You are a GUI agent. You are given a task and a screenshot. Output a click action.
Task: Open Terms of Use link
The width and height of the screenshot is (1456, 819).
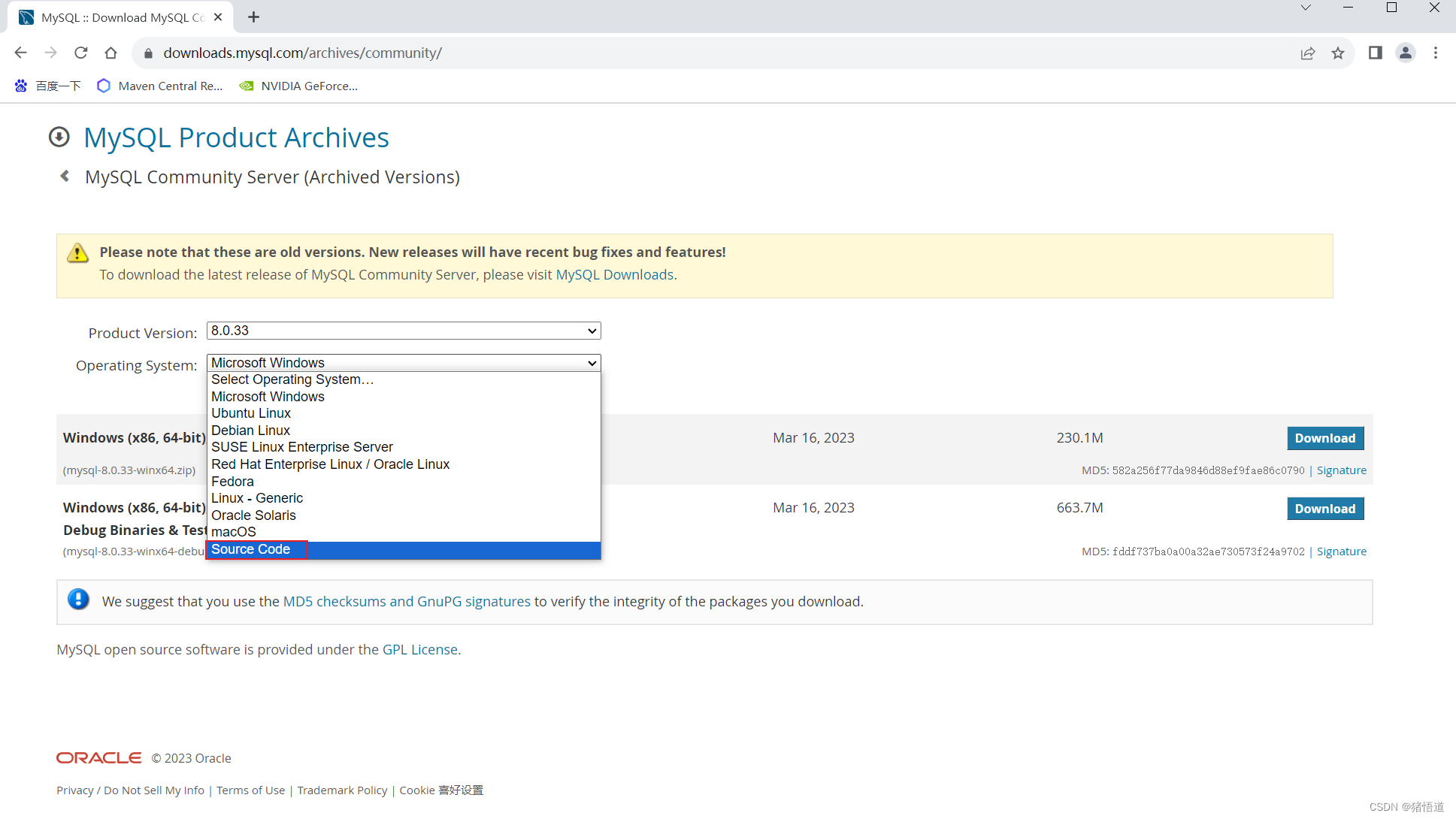click(x=250, y=790)
